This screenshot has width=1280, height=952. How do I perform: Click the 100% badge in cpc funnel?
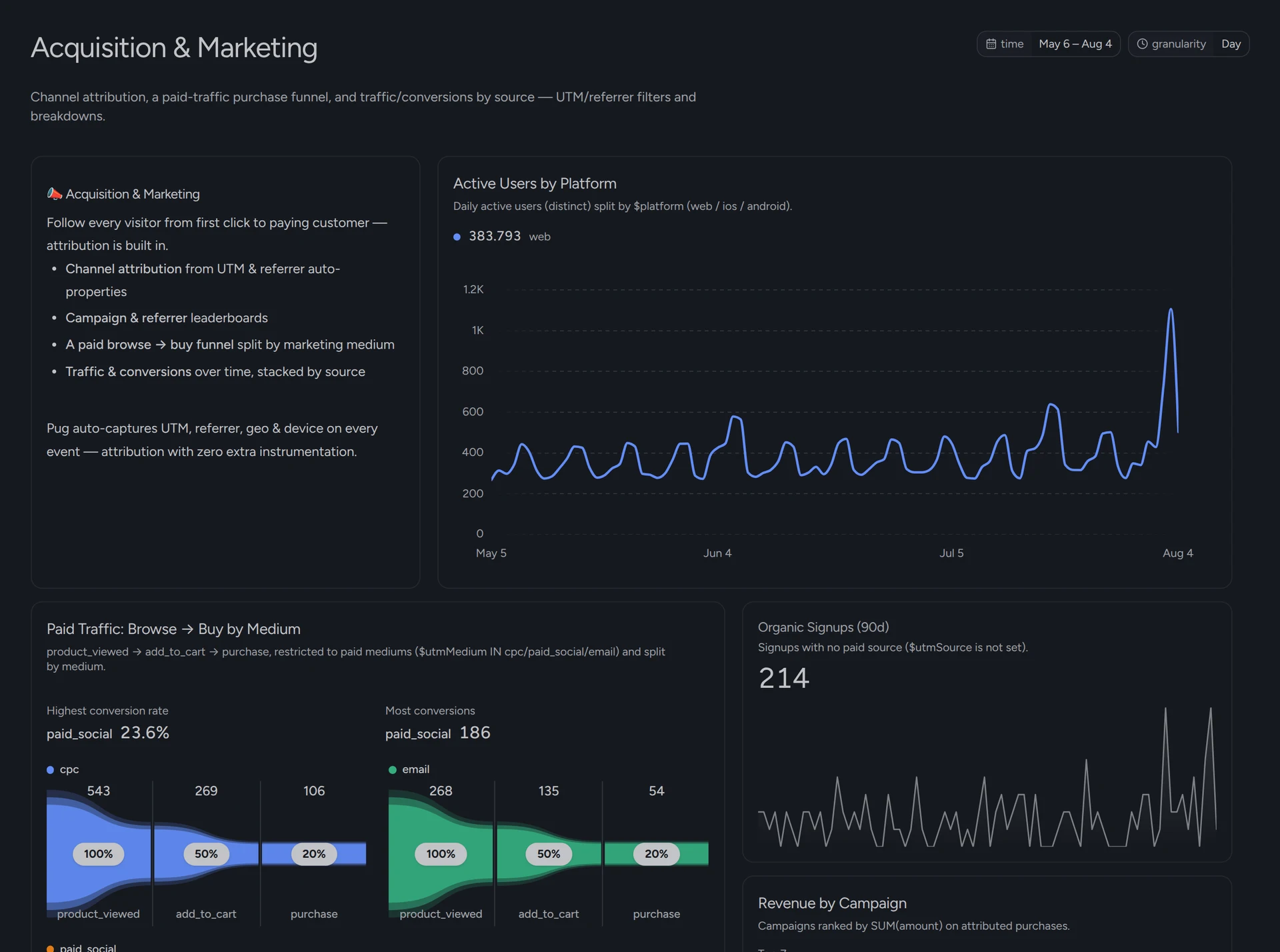[x=98, y=854]
